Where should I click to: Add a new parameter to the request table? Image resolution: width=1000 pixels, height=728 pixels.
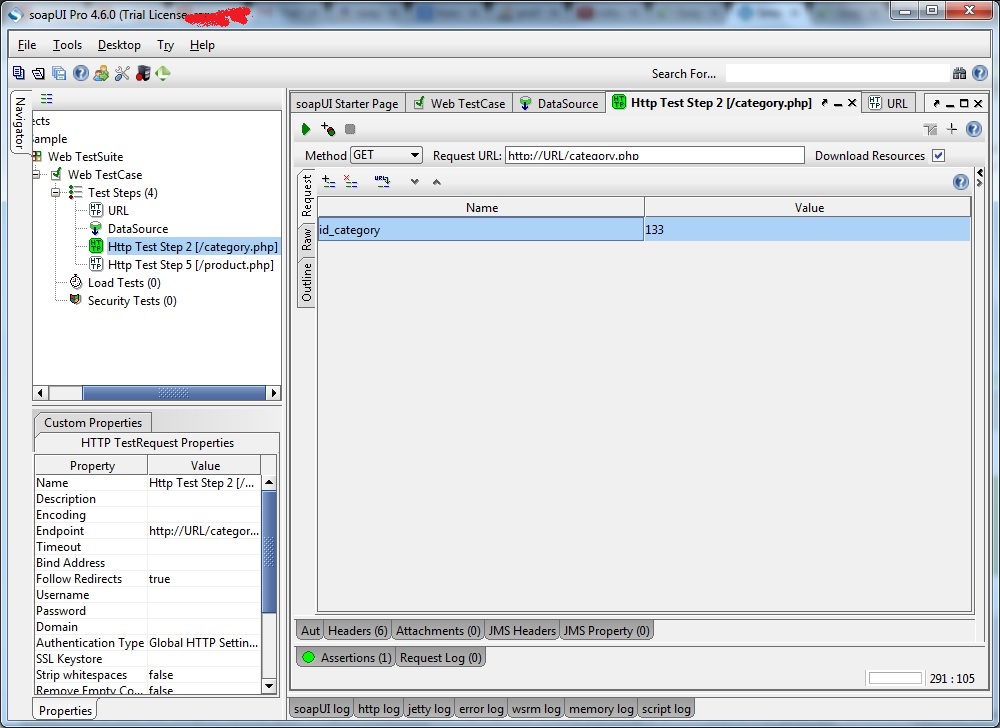(x=329, y=182)
